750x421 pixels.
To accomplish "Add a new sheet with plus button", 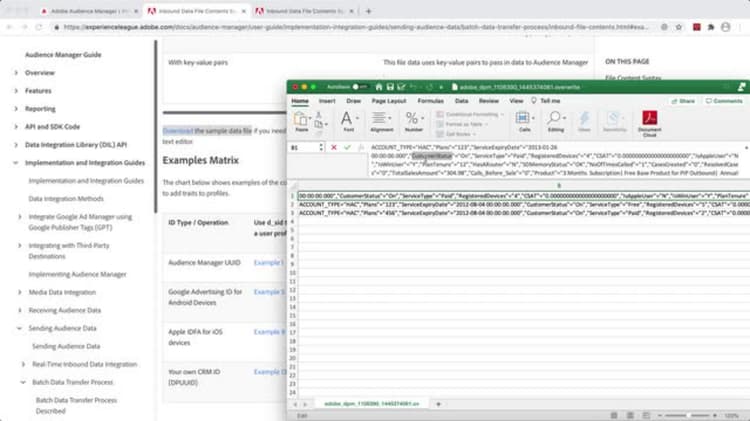I will (x=438, y=404).
